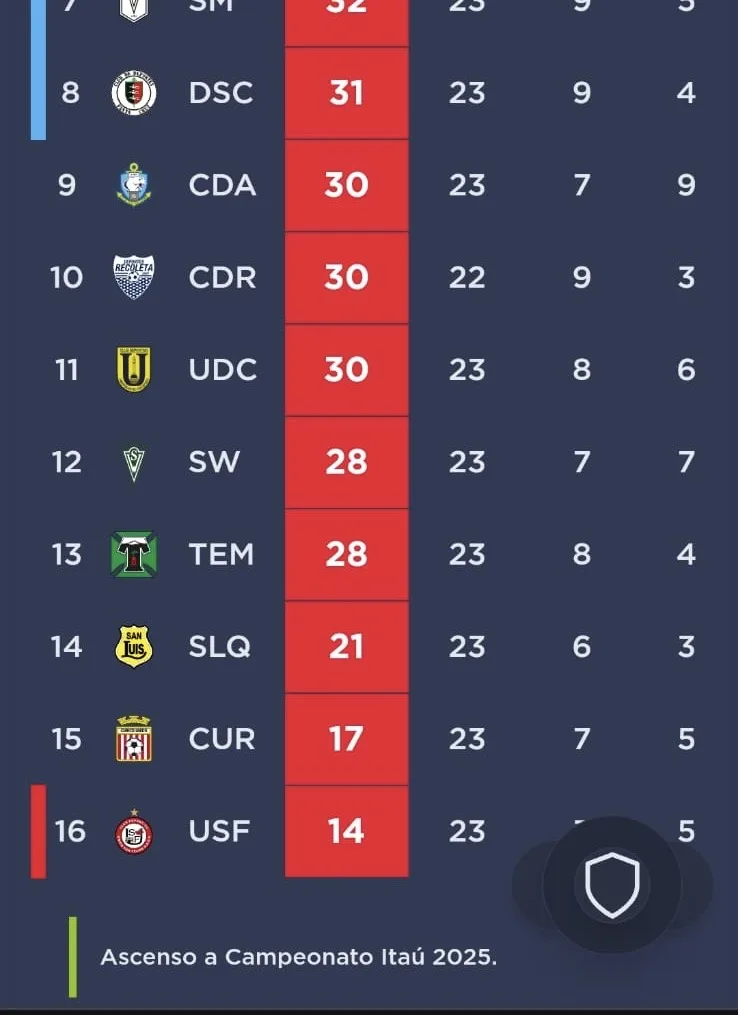Screen dimensions: 738x1015
Task: Tap the floating shield button
Action: (x=612, y=885)
